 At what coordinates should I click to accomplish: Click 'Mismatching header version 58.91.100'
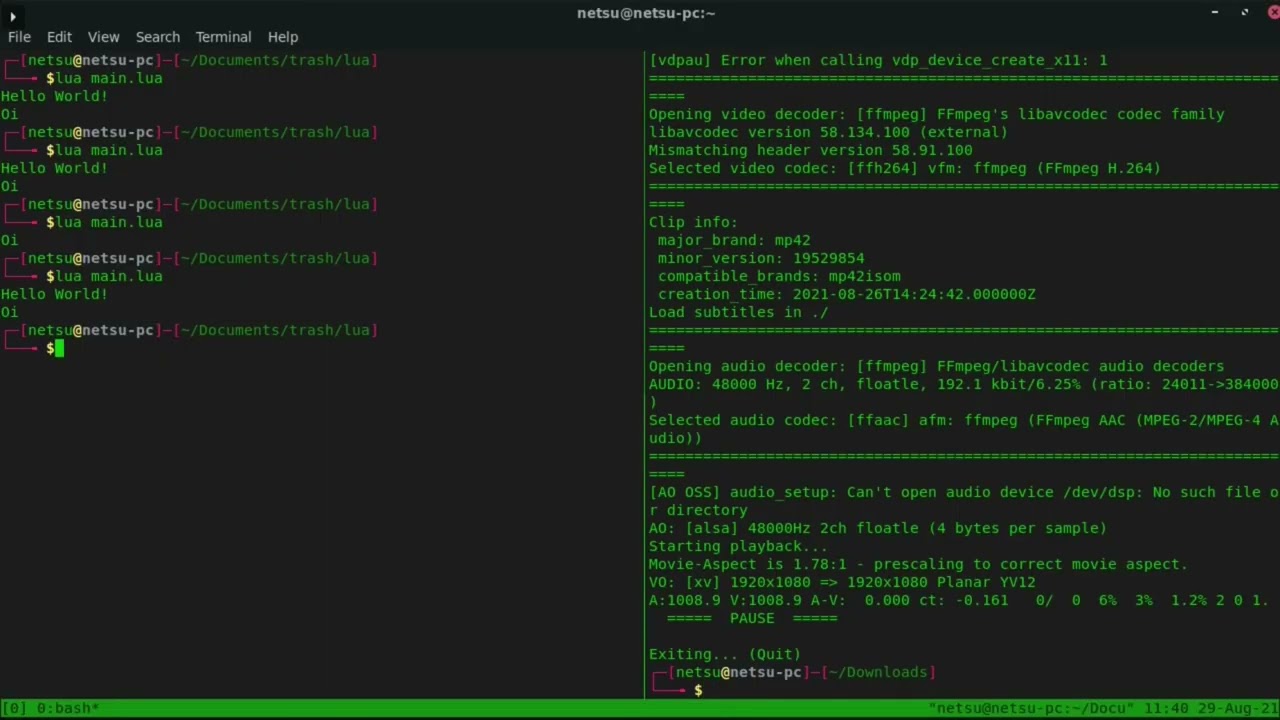[x=810, y=150]
